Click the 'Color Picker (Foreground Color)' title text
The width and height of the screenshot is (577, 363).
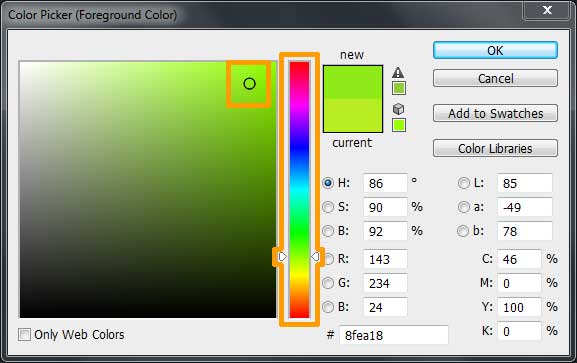(x=92, y=15)
